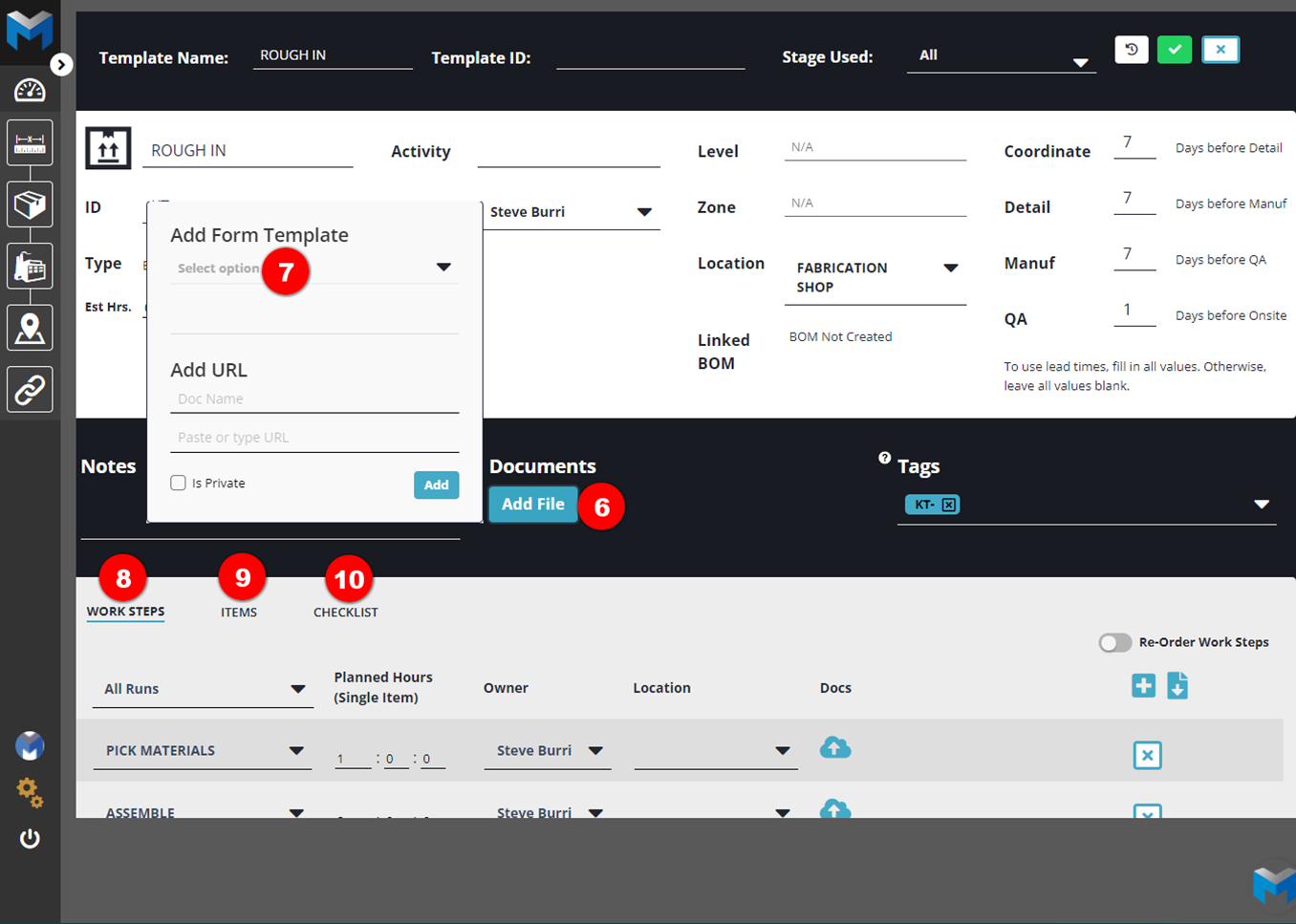1296x924 pixels.
Task: Add a new work step with plus icon
Action: tap(1143, 685)
